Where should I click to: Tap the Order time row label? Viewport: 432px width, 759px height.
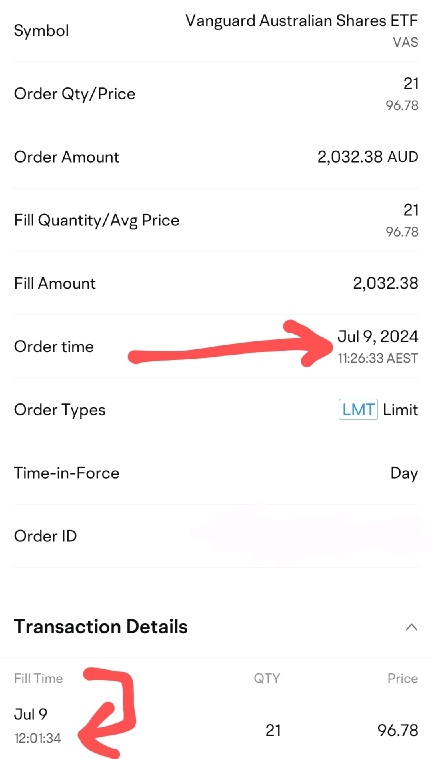click(x=54, y=347)
